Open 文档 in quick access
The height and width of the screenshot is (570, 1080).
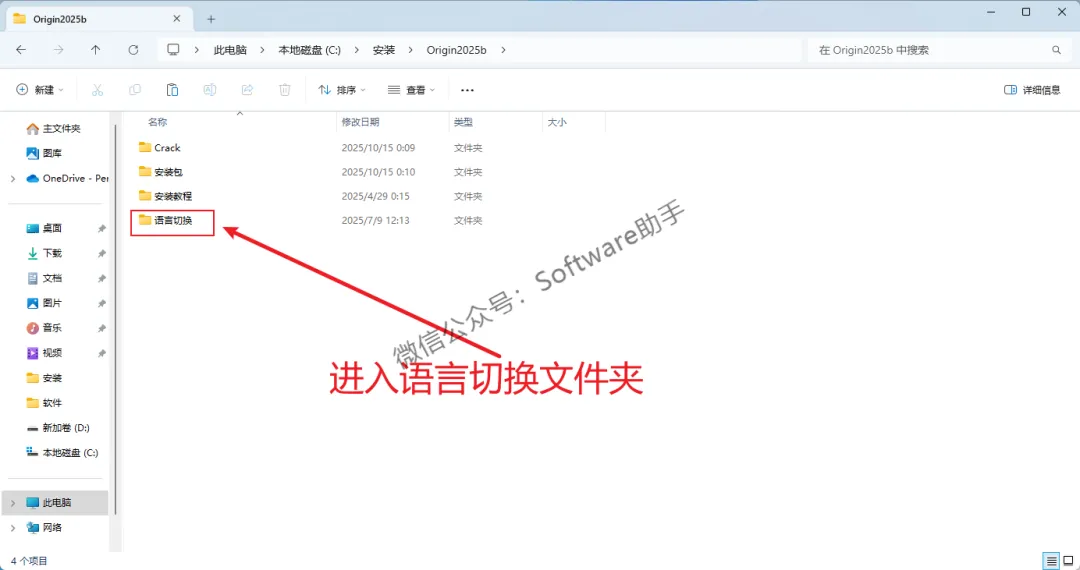click(45, 278)
